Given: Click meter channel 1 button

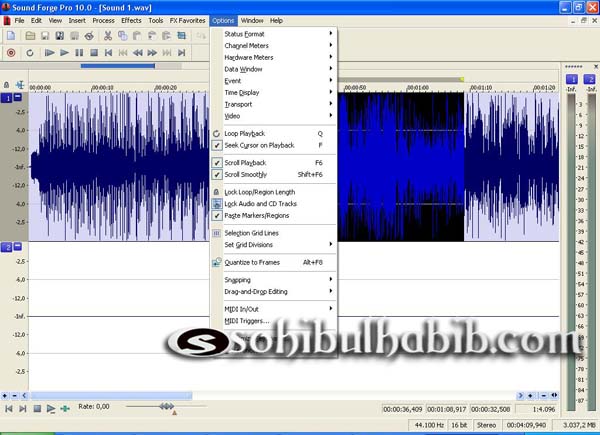Looking at the screenshot, I should click(572, 79).
